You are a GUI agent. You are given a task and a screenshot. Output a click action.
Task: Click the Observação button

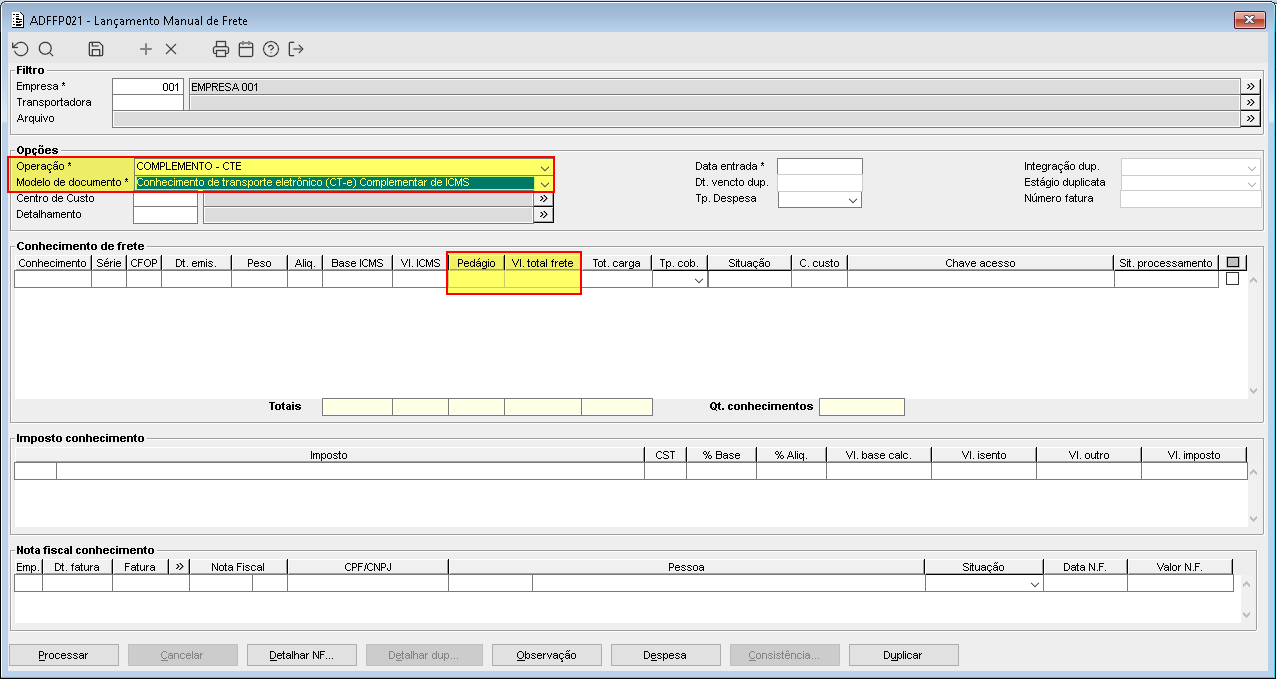(546, 656)
